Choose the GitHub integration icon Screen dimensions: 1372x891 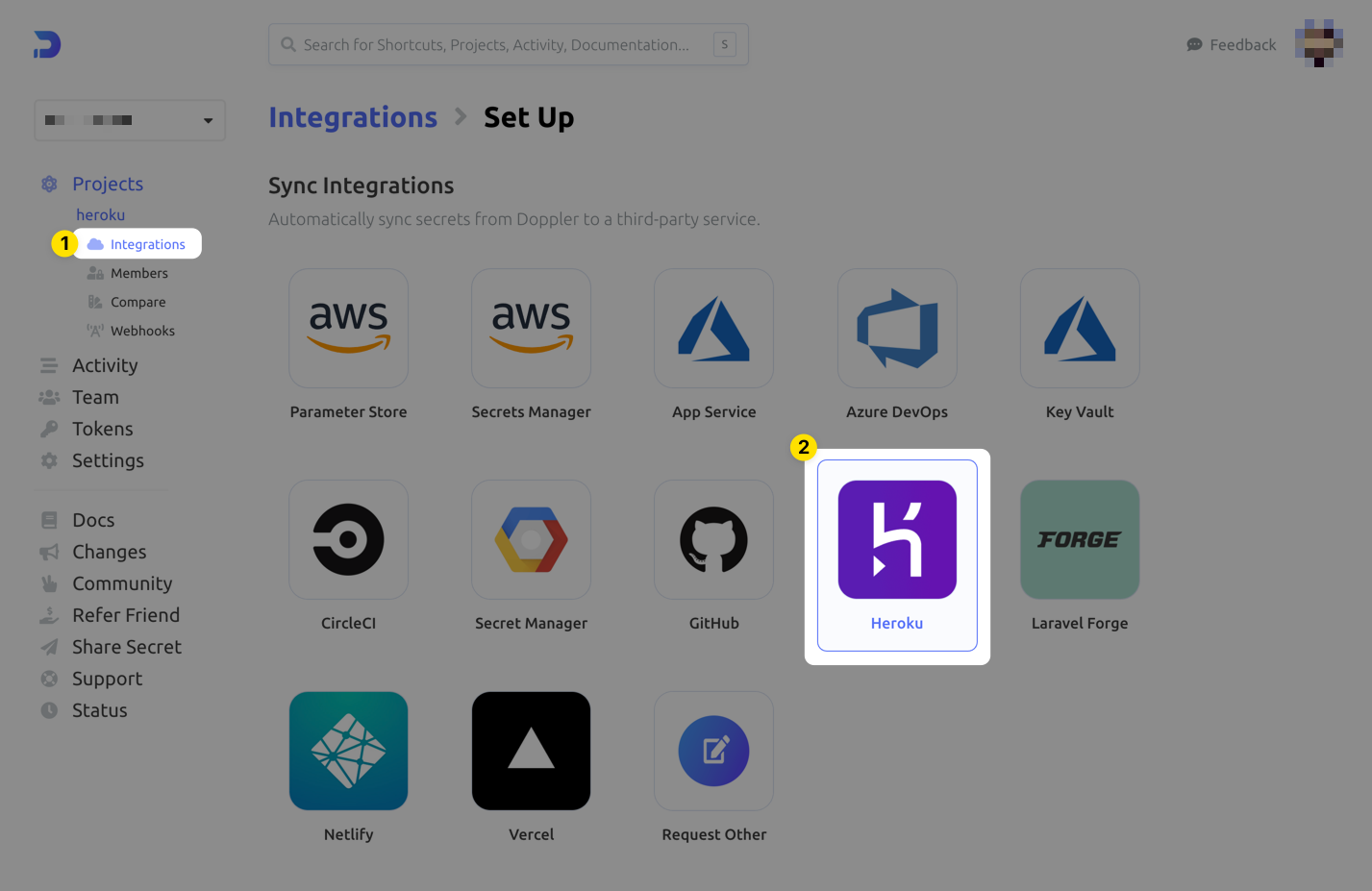[x=713, y=539]
